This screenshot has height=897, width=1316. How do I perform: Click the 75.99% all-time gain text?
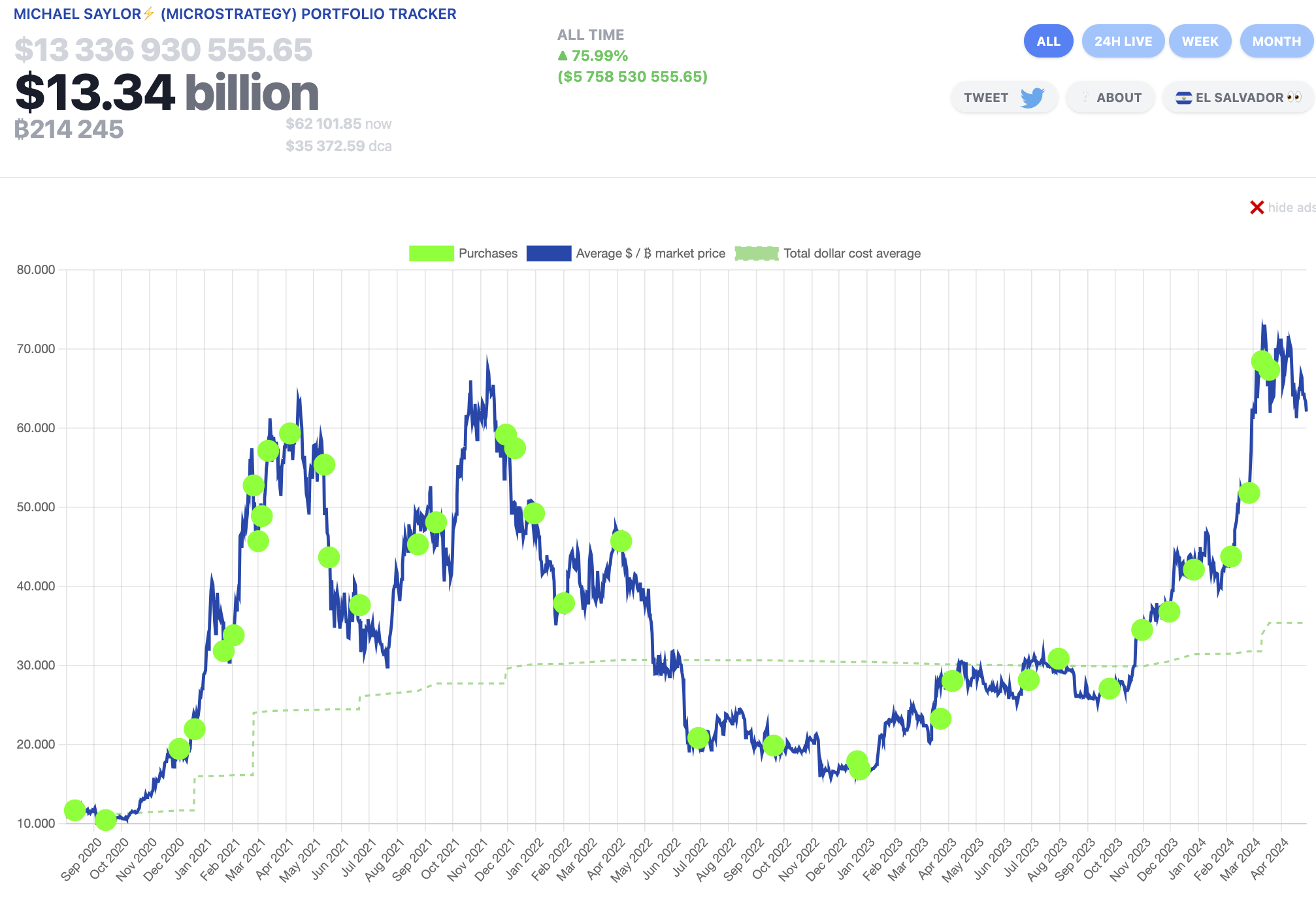tap(599, 56)
